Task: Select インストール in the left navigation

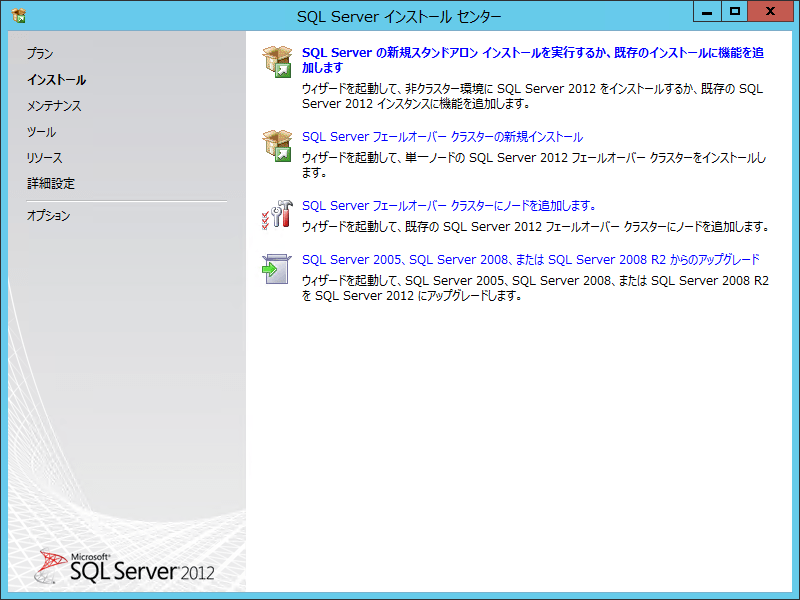Action: (x=57, y=80)
